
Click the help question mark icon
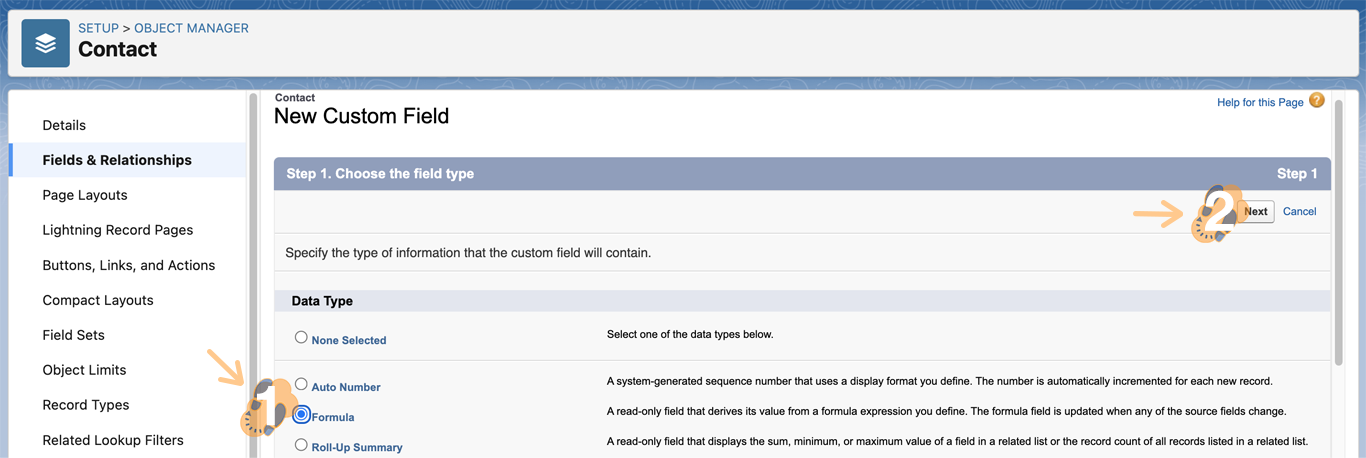coord(1316,101)
